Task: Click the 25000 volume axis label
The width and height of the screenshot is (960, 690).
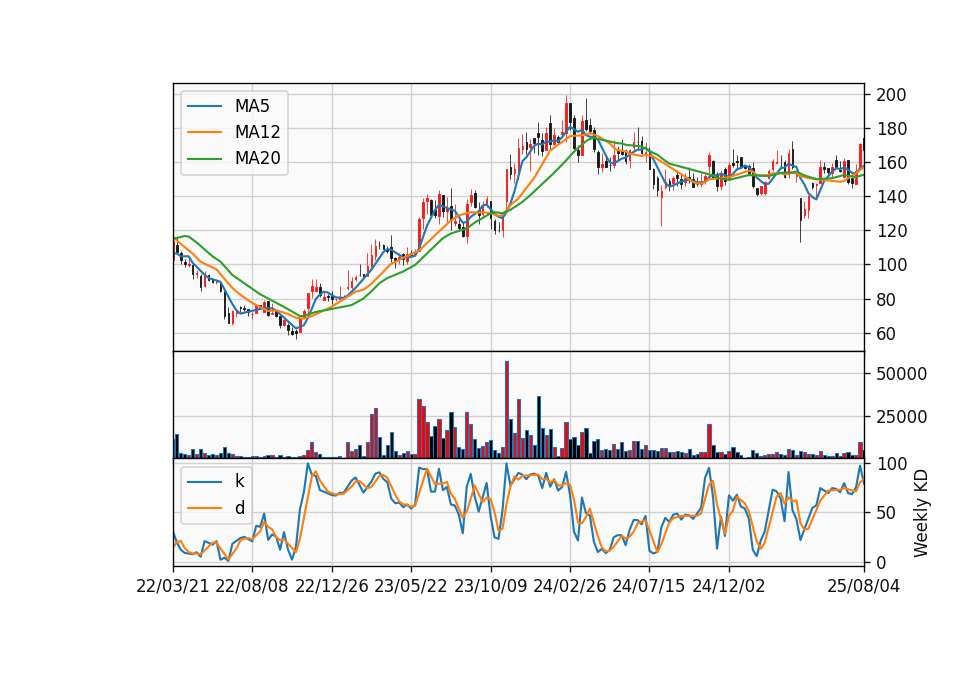Action: (901, 417)
